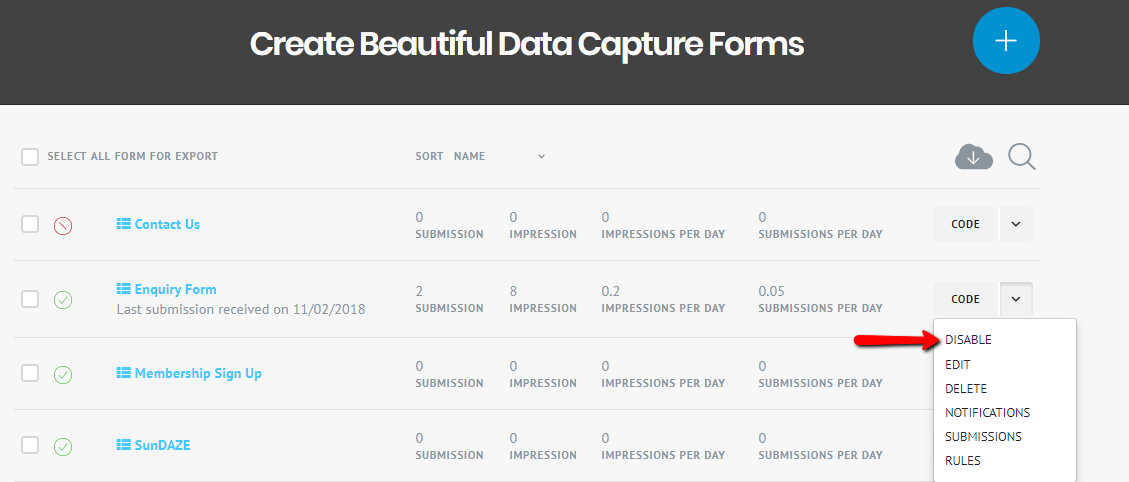
Task: Open the search magnifier icon
Action: (1021, 157)
